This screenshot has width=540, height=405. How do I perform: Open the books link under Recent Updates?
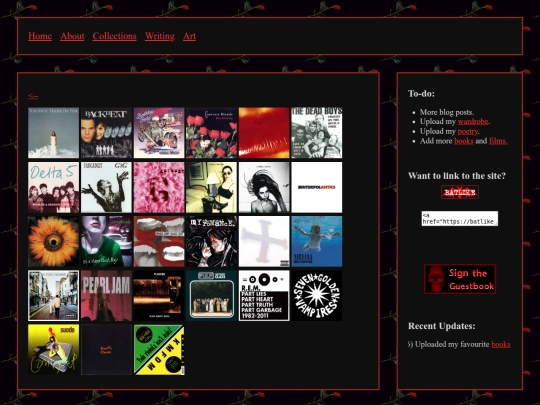pyautogui.click(x=501, y=344)
